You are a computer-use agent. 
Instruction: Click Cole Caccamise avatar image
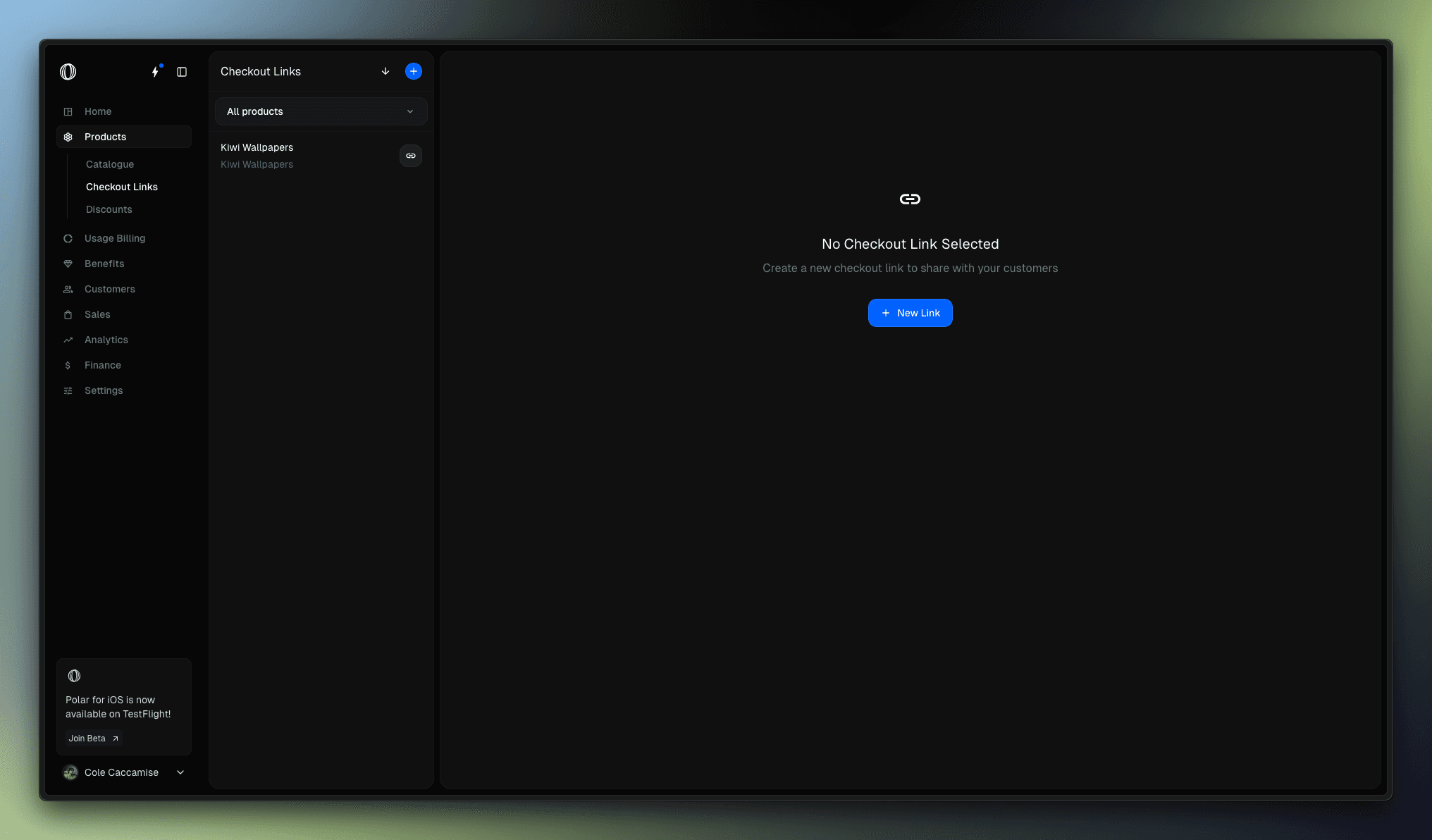point(70,772)
